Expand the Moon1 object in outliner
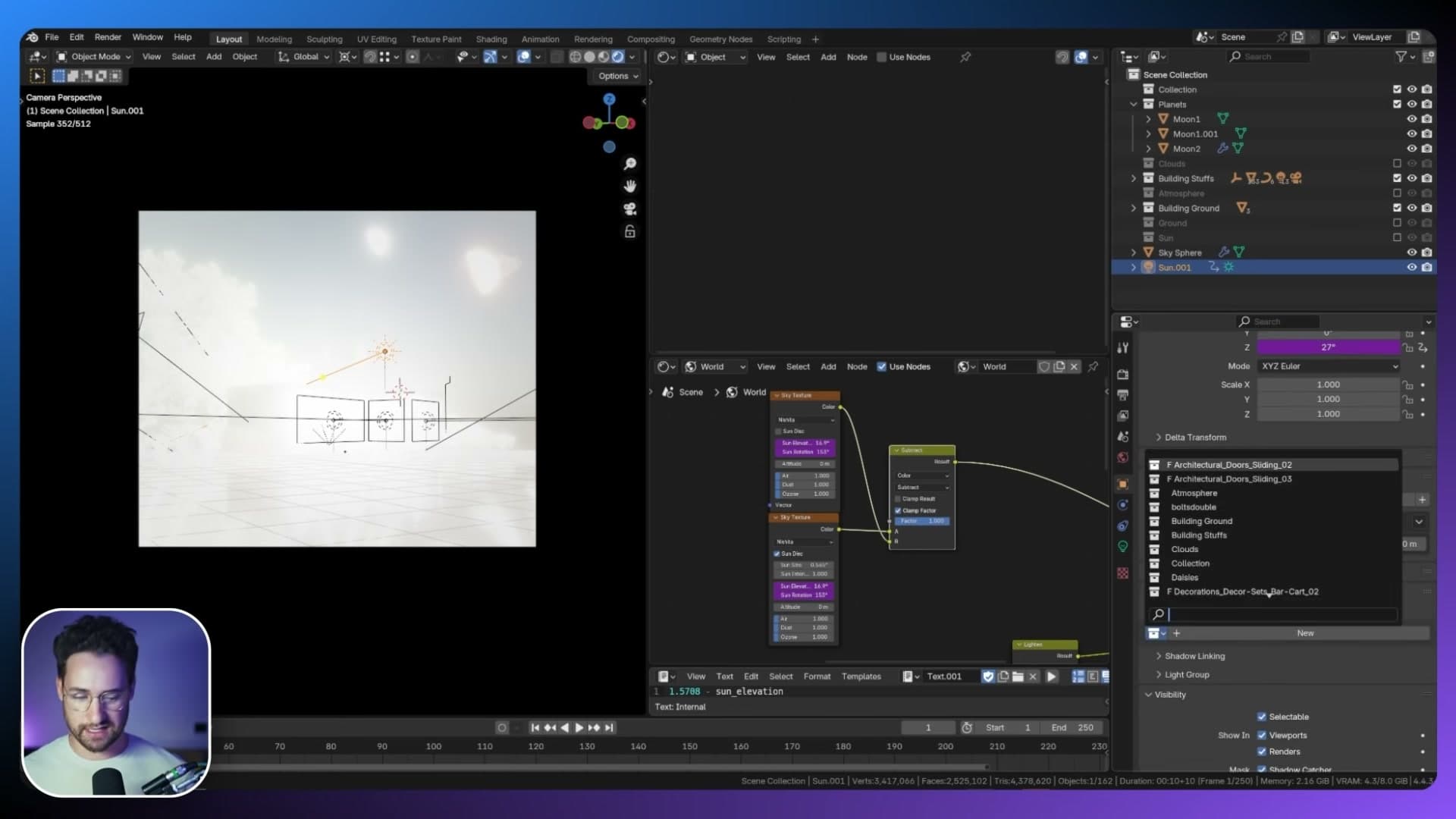The width and height of the screenshot is (1456, 819). point(1148,119)
